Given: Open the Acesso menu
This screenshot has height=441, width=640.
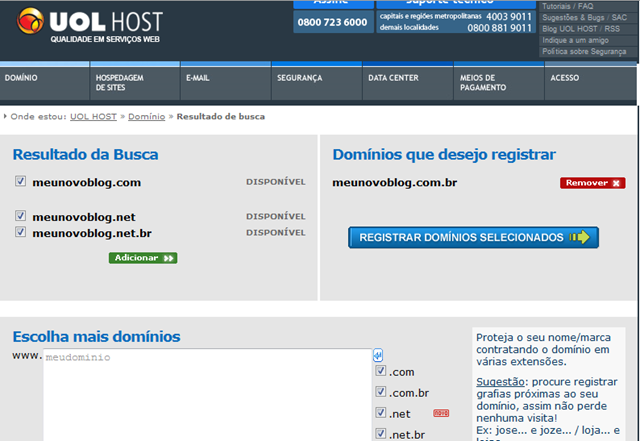Looking at the screenshot, I should (x=590, y=83).
